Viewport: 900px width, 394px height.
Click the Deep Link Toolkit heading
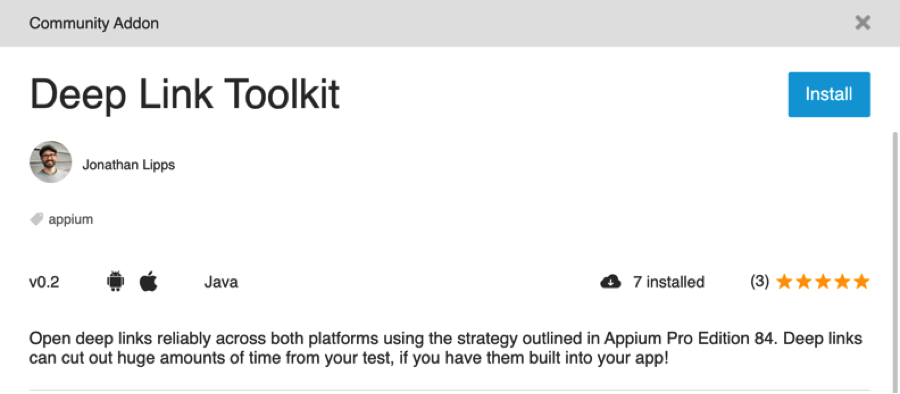point(185,94)
